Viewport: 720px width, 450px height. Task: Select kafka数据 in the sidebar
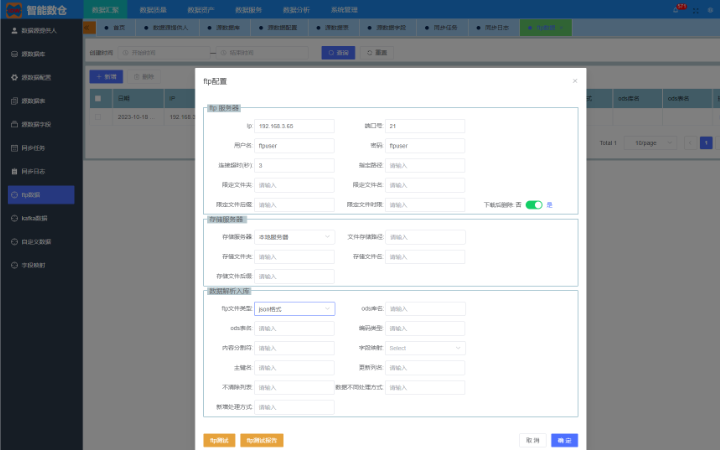click(41, 218)
